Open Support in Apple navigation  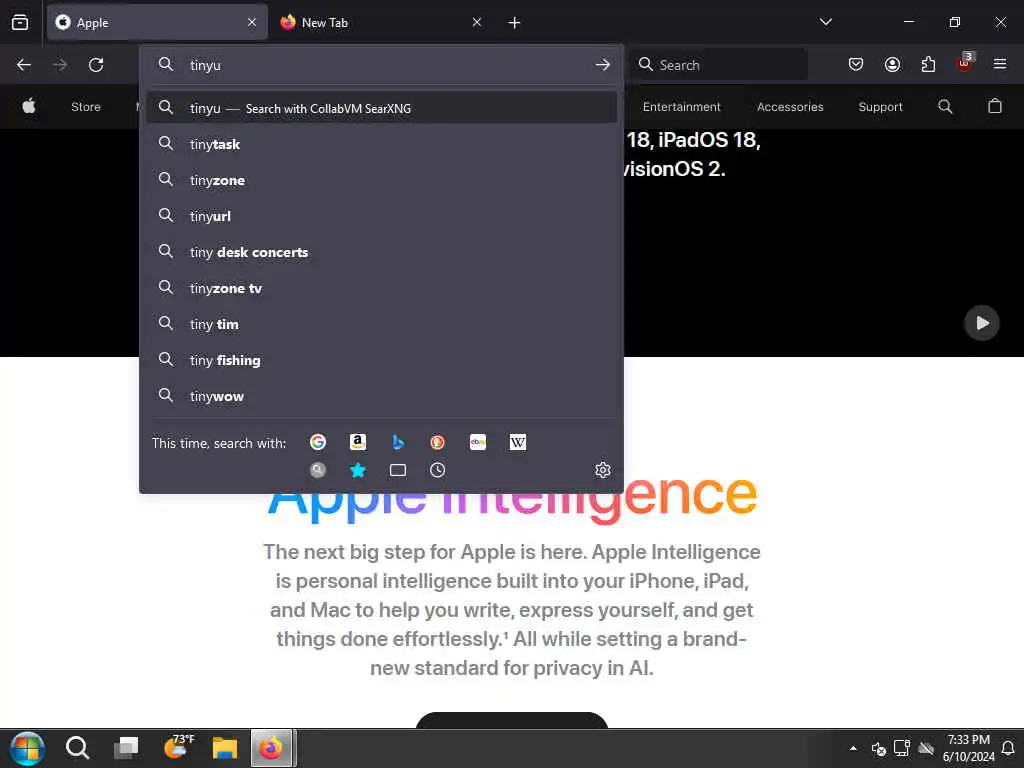coord(880,106)
